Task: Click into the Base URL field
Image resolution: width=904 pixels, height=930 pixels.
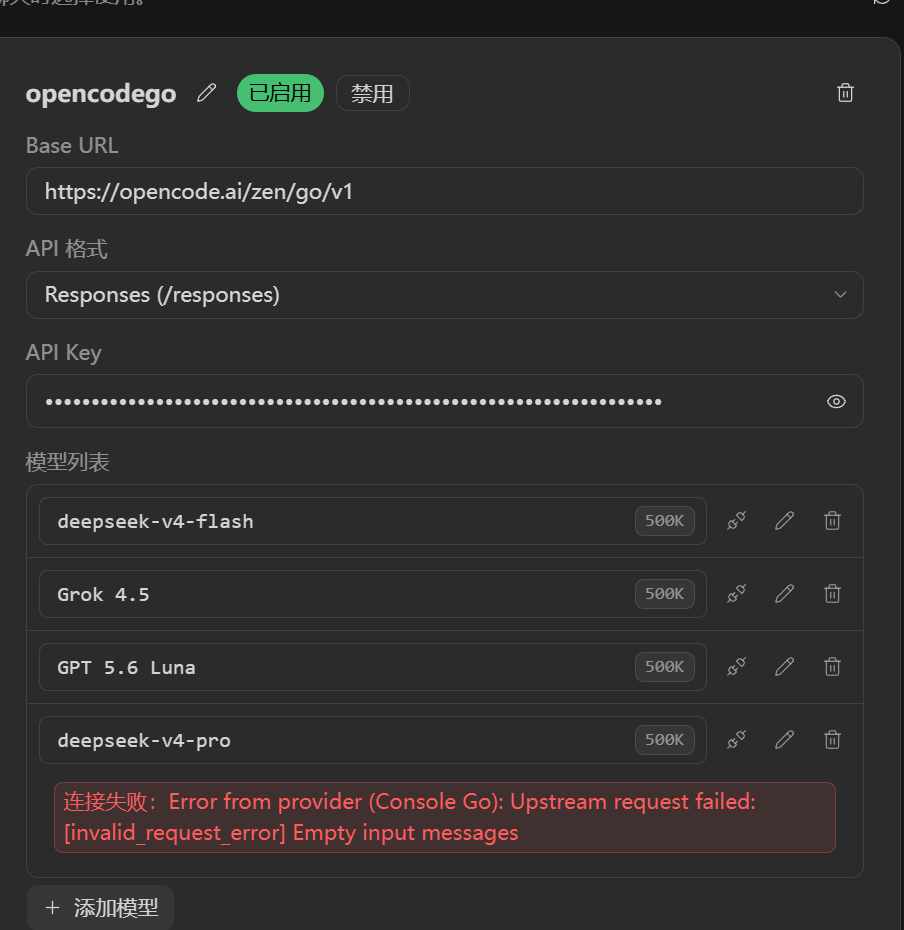Action: [x=444, y=191]
